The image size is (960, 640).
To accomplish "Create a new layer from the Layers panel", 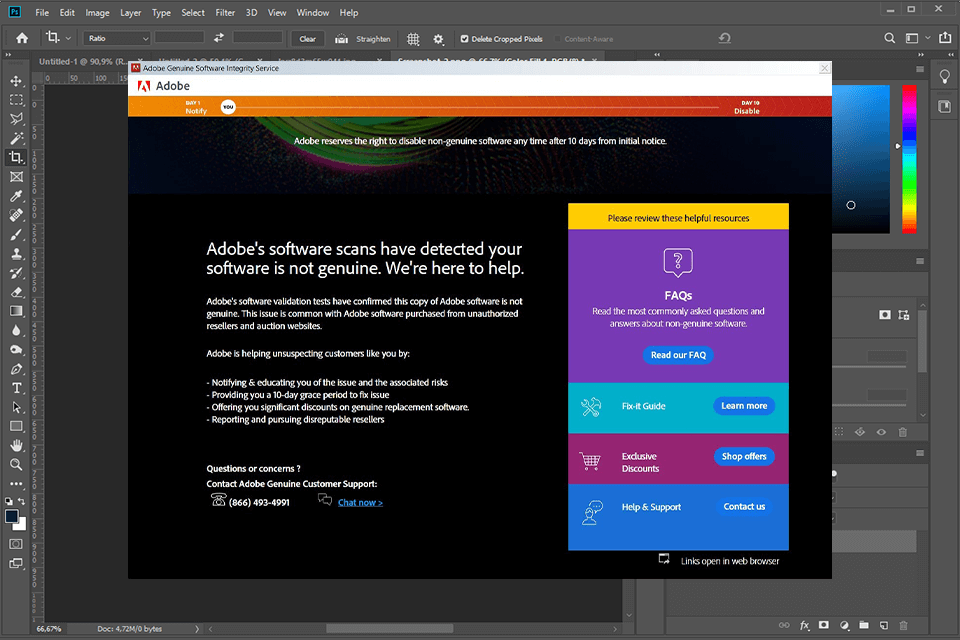I will 884,625.
